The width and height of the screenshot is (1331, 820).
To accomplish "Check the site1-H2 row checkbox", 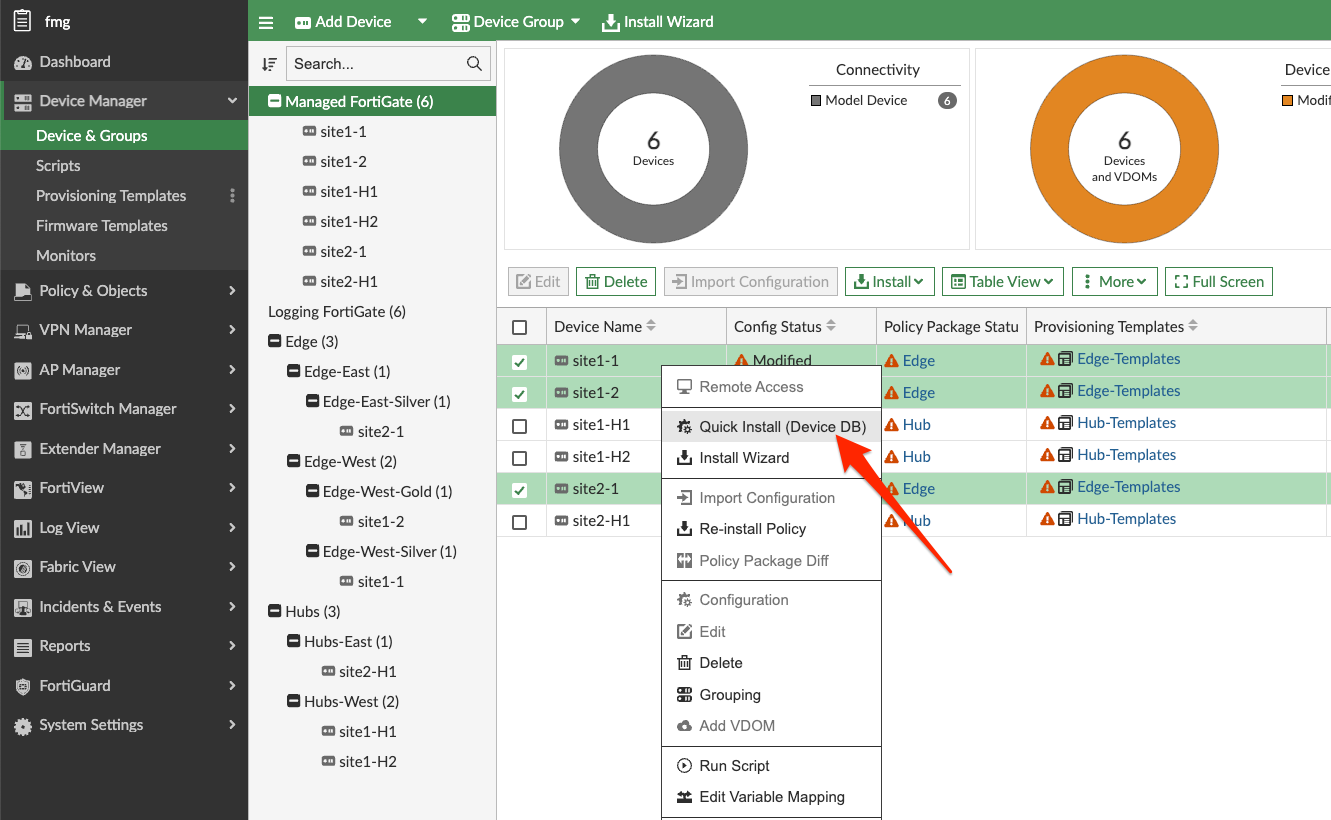I will (x=519, y=458).
